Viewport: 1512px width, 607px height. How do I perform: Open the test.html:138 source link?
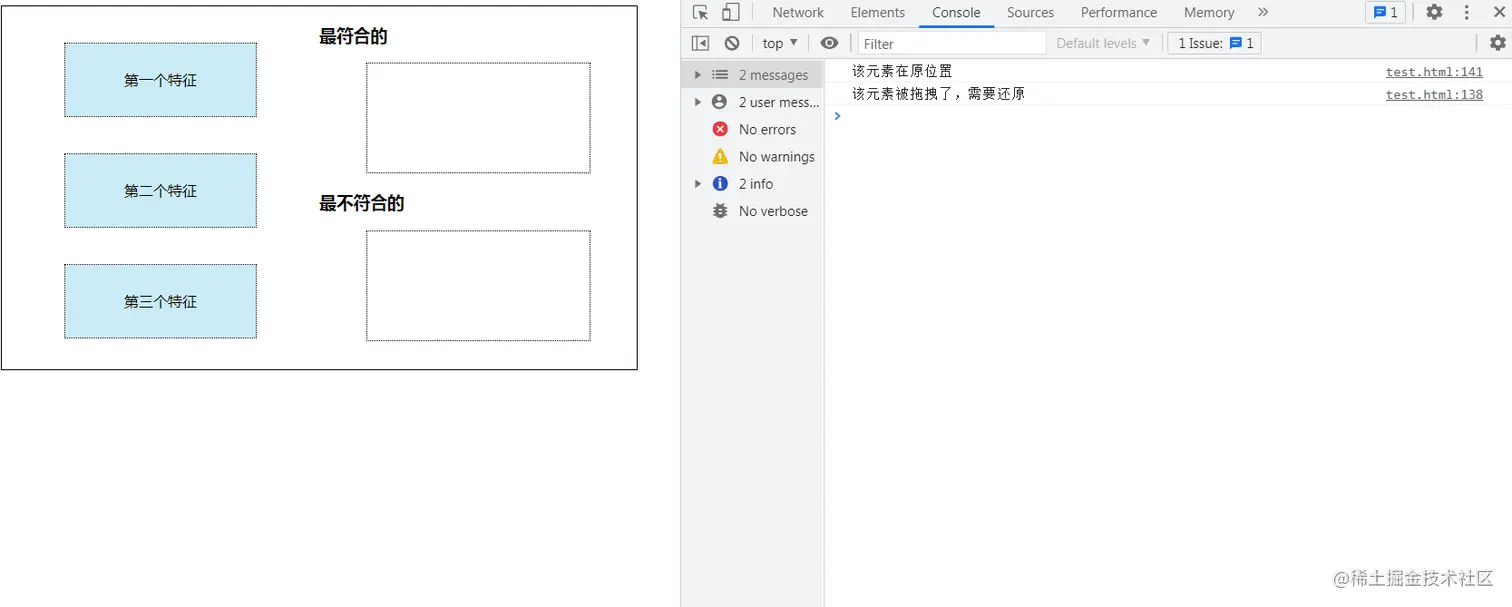coord(1434,95)
